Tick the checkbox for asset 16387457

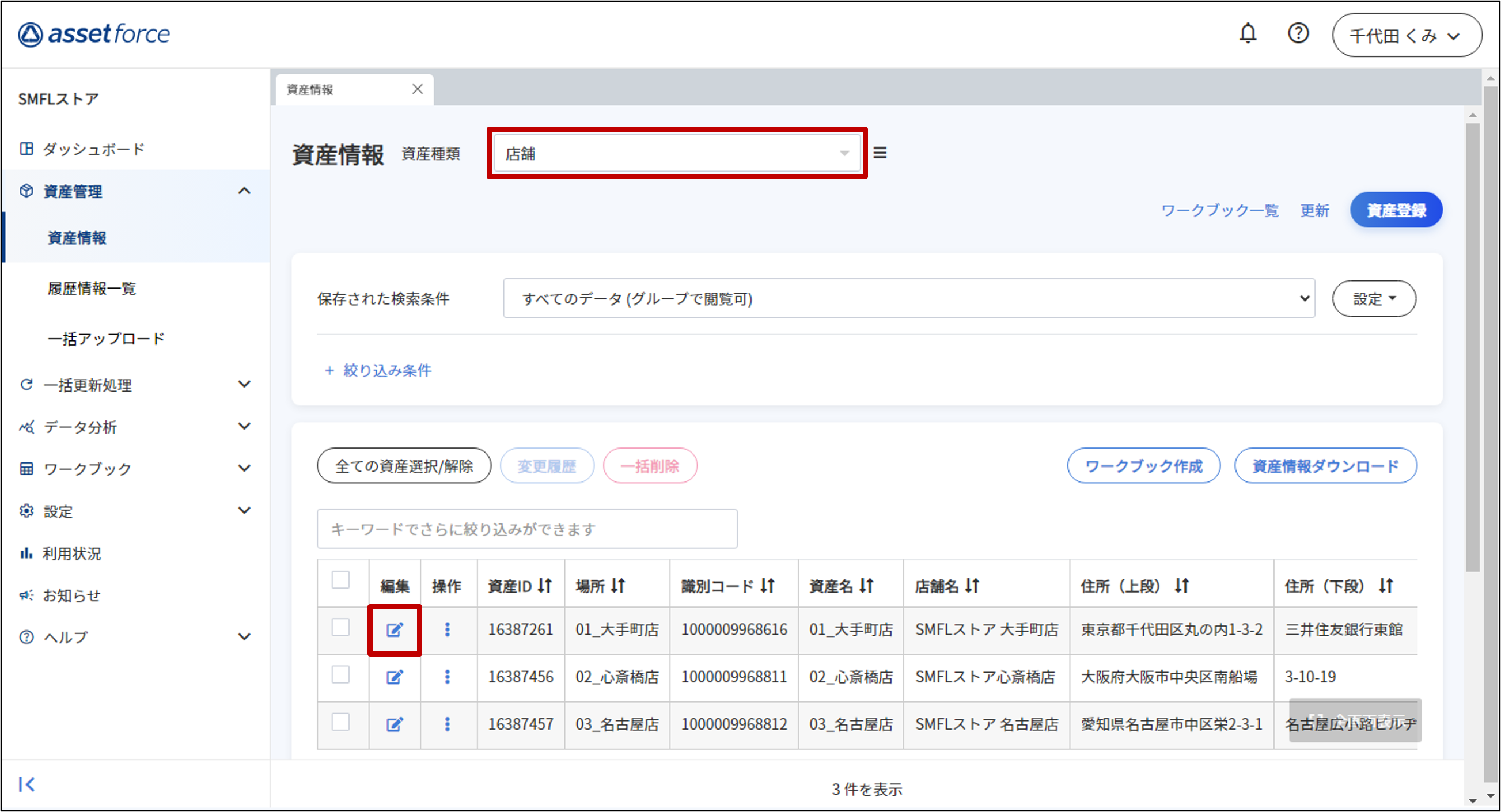coord(340,722)
